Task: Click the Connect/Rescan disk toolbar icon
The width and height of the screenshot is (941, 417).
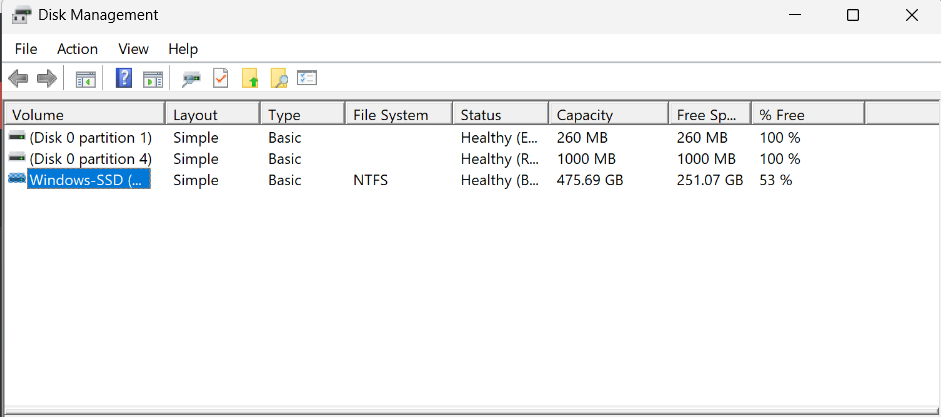Action: 191,78
